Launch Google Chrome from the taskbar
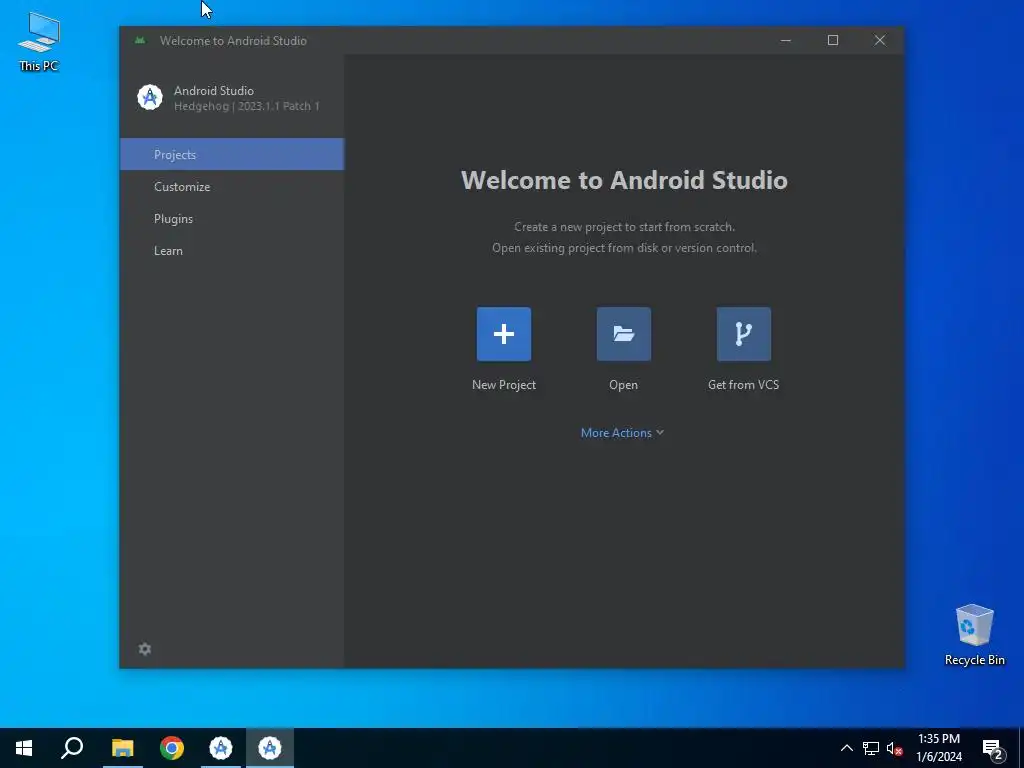 tap(172, 748)
